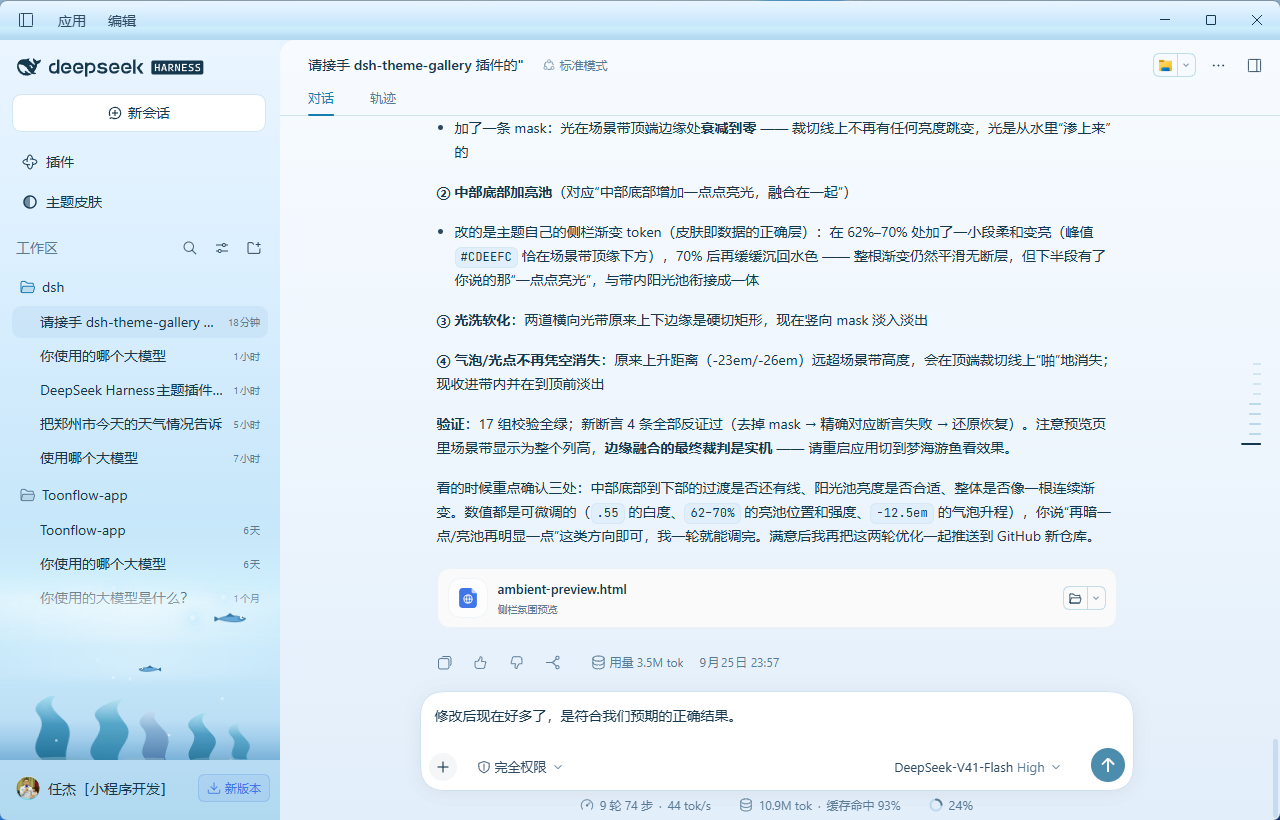Click the conversation outline marker strip

click(x=1251, y=404)
